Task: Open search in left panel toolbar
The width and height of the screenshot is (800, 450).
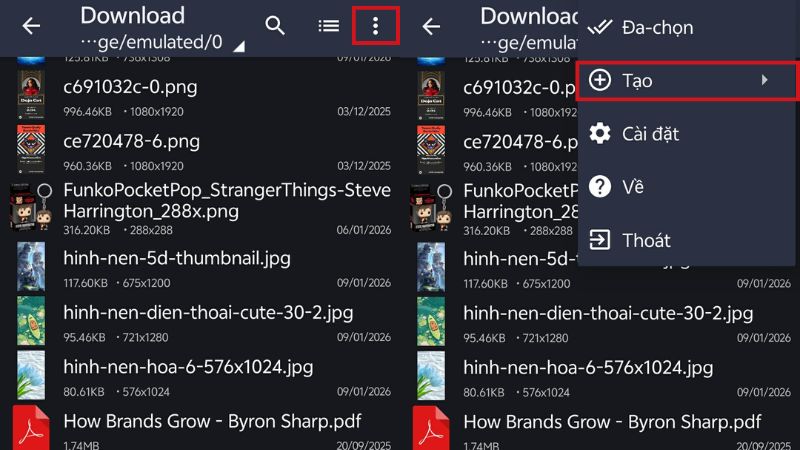Action: pyautogui.click(x=275, y=25)
